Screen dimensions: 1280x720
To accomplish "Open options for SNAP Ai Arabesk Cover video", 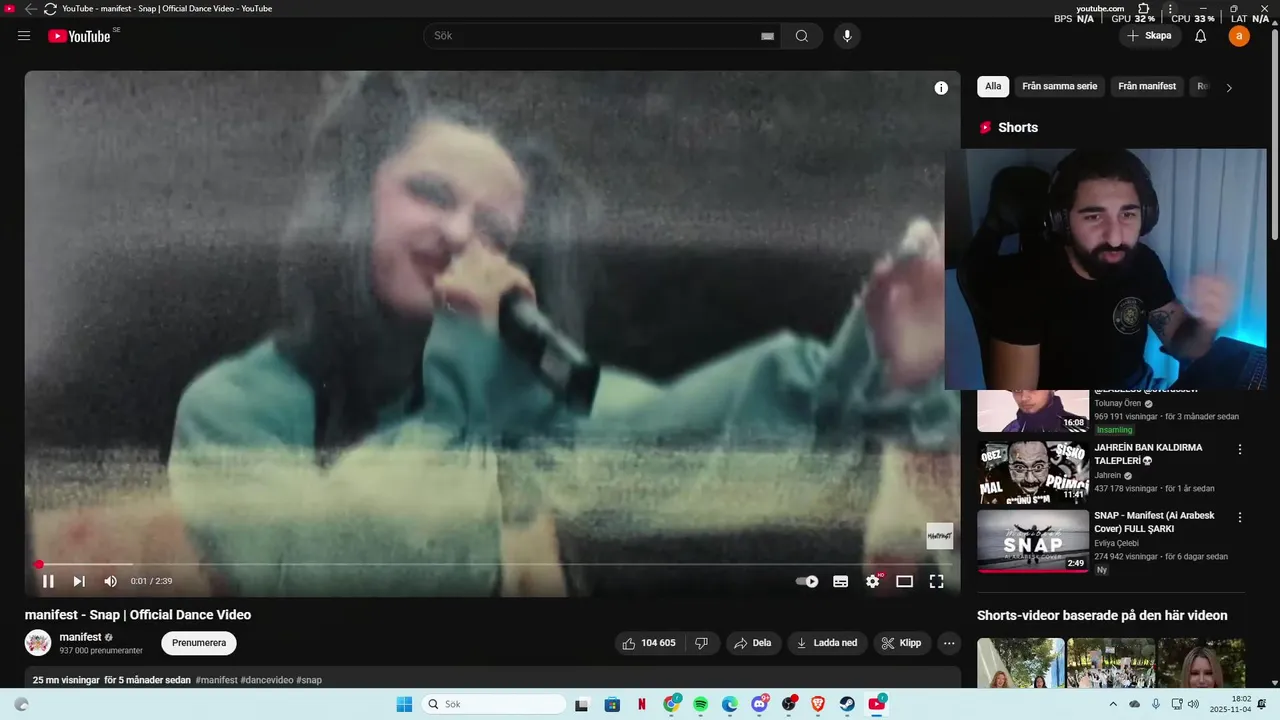I will (x=1240, y=518).
